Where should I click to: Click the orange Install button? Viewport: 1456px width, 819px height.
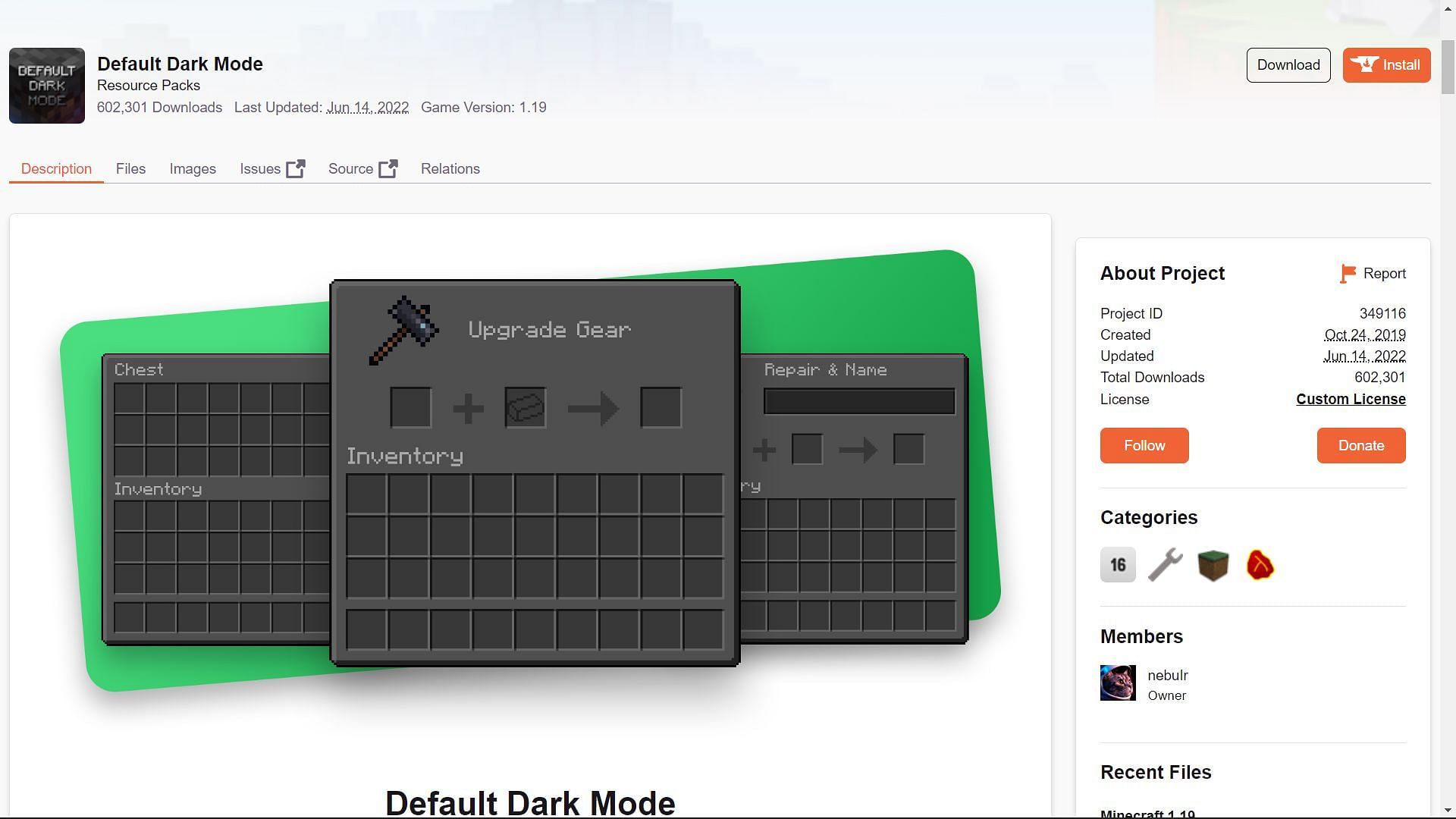coord(1386,65)
